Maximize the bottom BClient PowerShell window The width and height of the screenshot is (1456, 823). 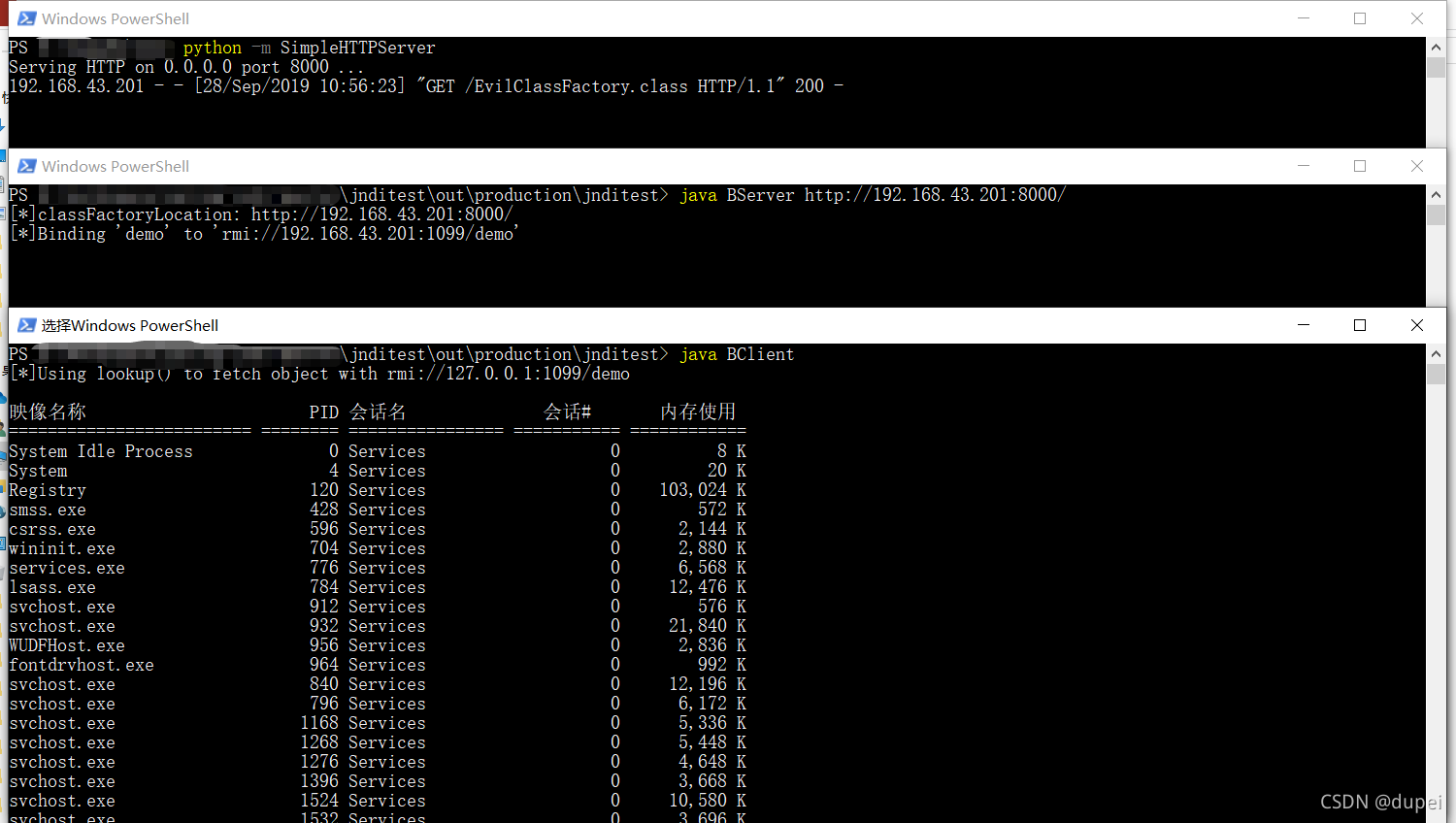pos(1360,325)
